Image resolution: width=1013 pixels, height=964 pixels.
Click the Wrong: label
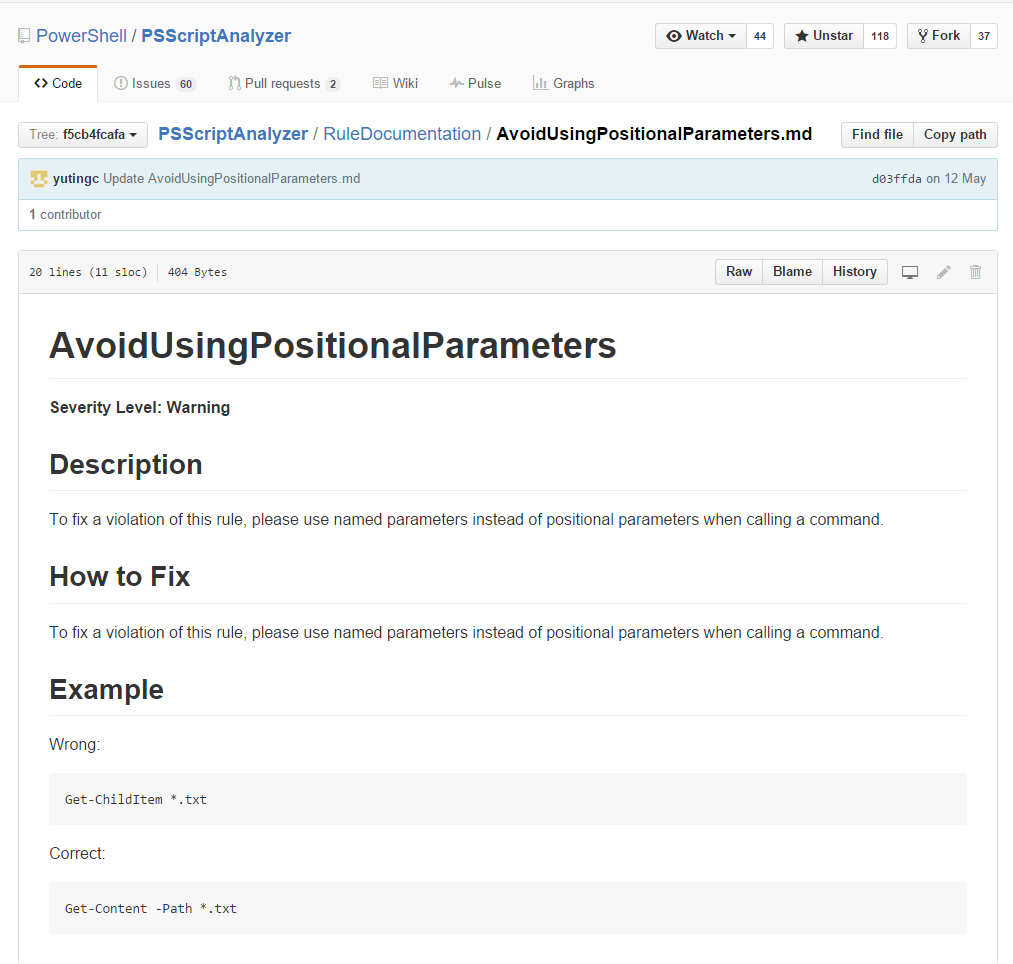75,744
